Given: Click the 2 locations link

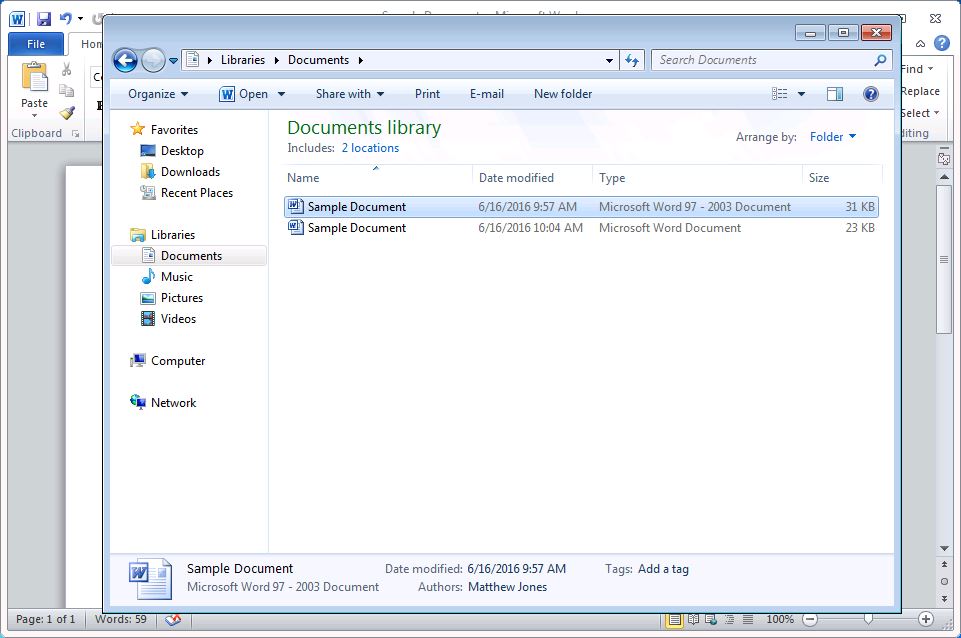Looking at the screenshot, I should click(x=370, y=148).
